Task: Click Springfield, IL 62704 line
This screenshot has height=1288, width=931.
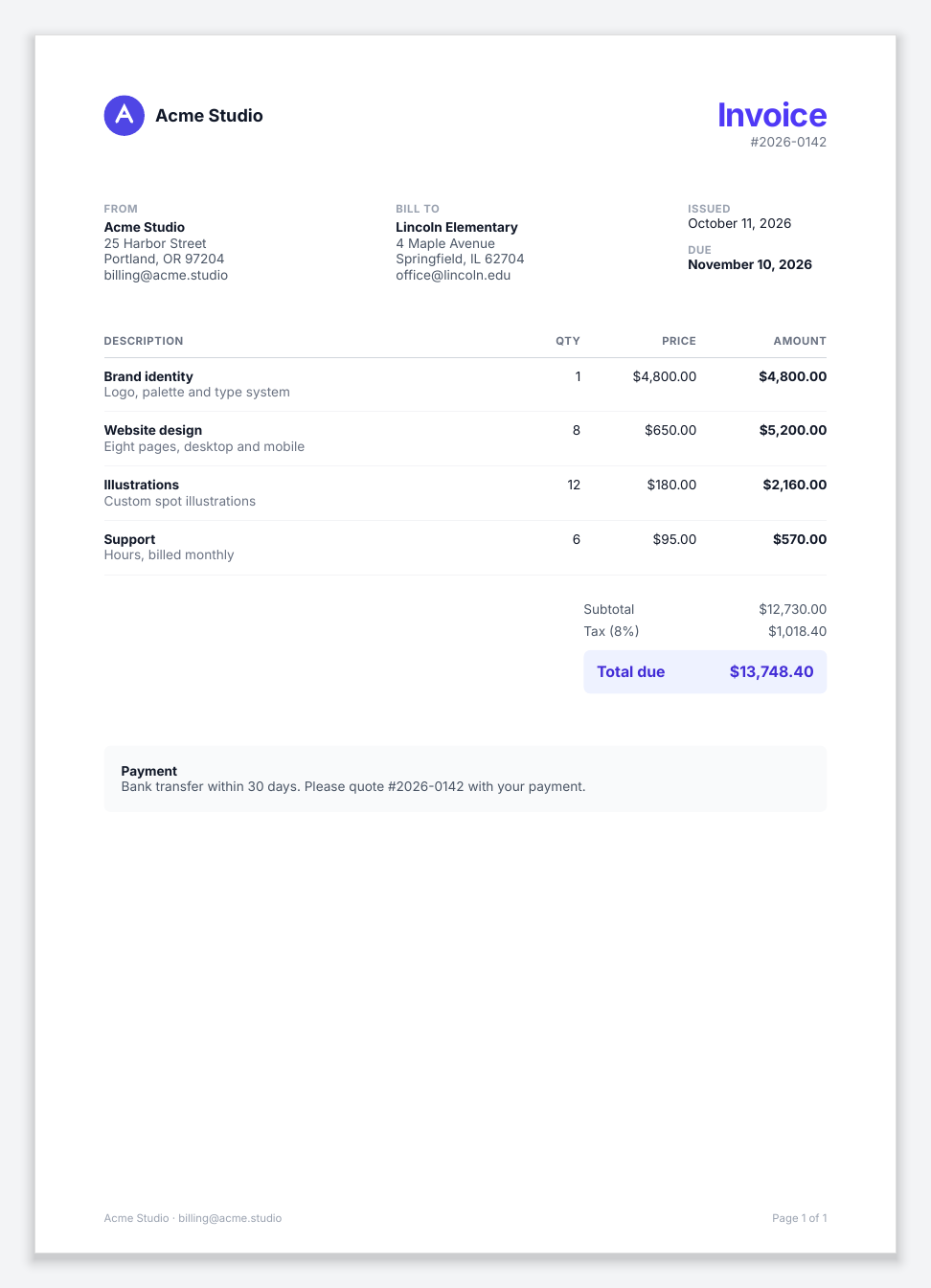Action: [x=460, y=259]
